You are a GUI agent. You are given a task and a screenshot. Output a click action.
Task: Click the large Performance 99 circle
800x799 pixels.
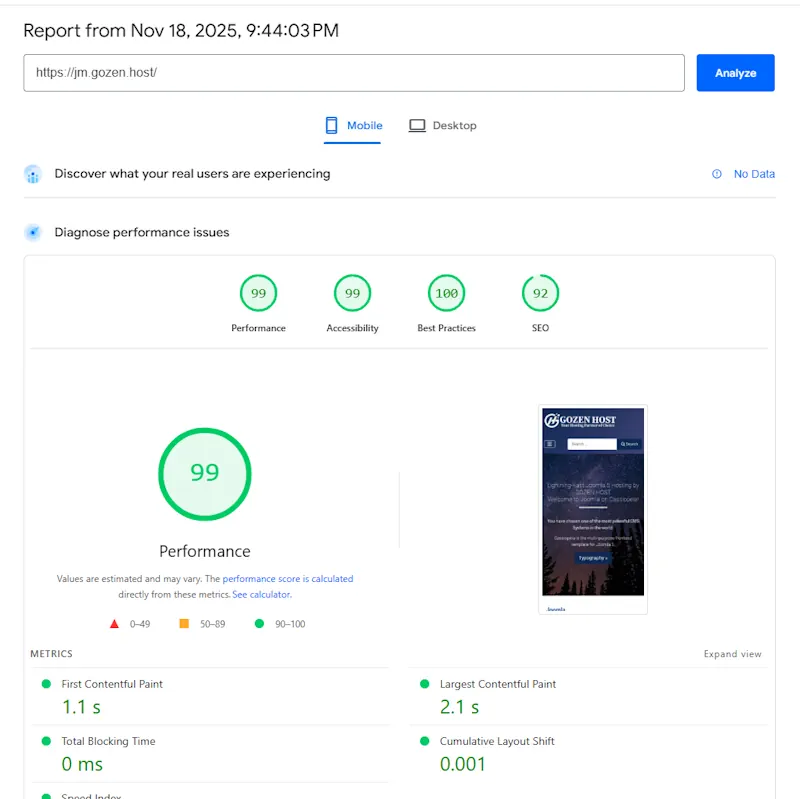[204, 473]
